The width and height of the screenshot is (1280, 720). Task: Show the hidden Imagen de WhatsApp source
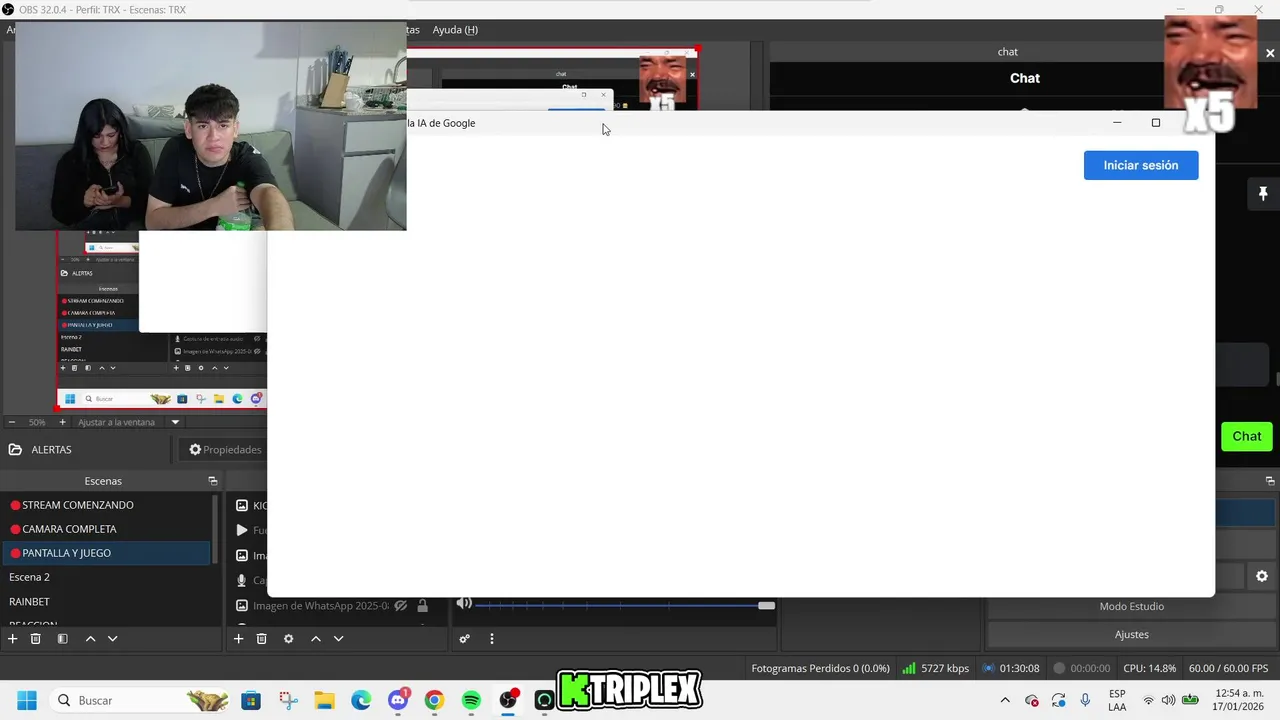(401, 606)
